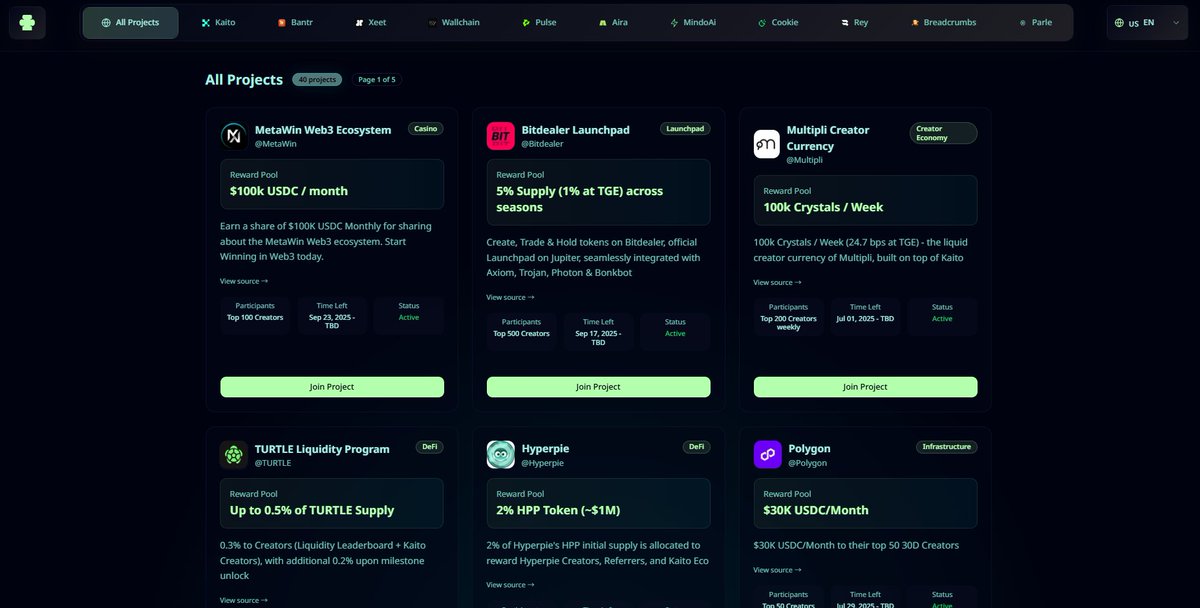Viewport: 1200px width, 608px height.
Task: Click Active status on Bitdealer card
Action: (675, 334)
